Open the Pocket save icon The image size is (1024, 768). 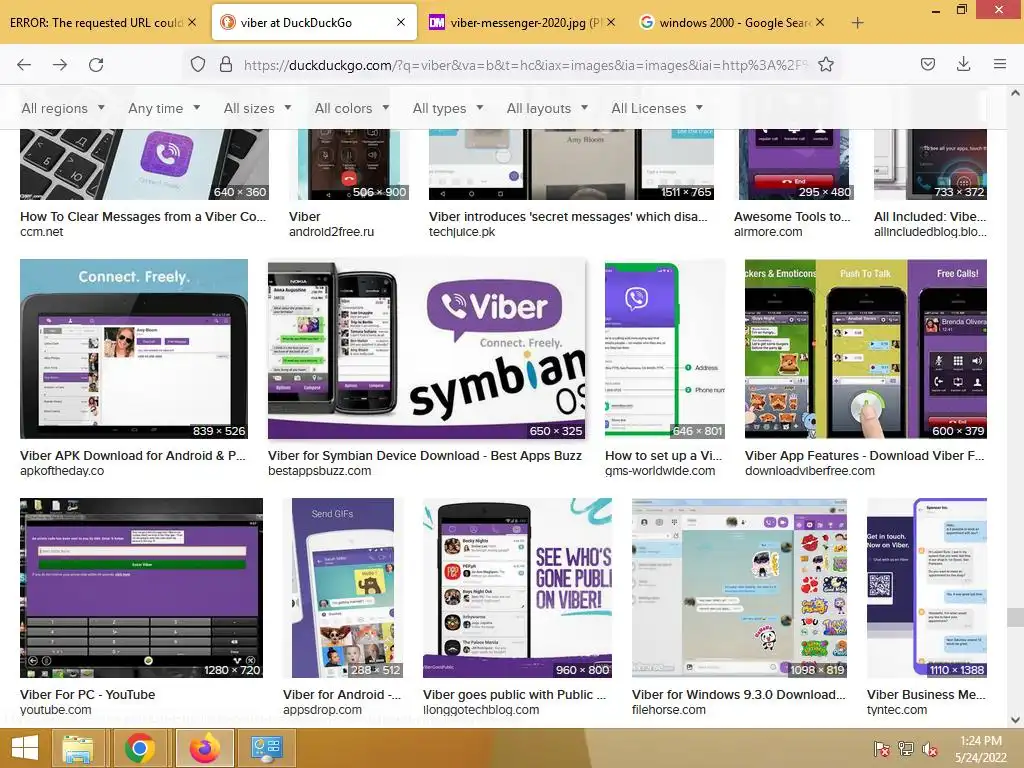pyautogui.click(x=927, y=64)
